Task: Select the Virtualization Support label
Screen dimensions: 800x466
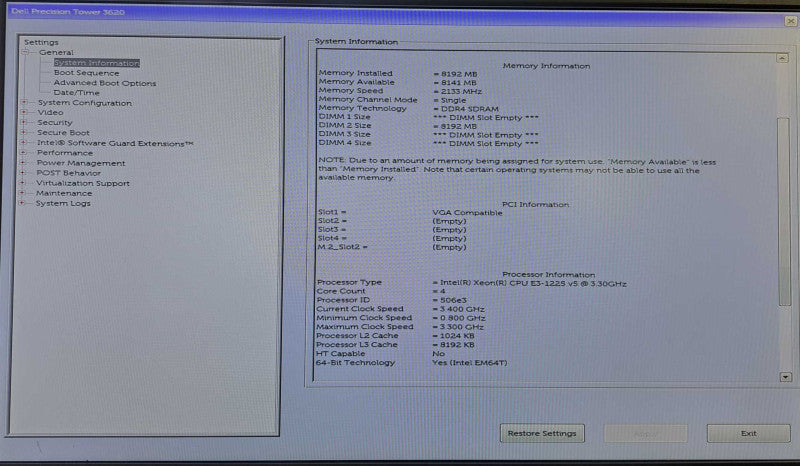Action: point(83,183)
